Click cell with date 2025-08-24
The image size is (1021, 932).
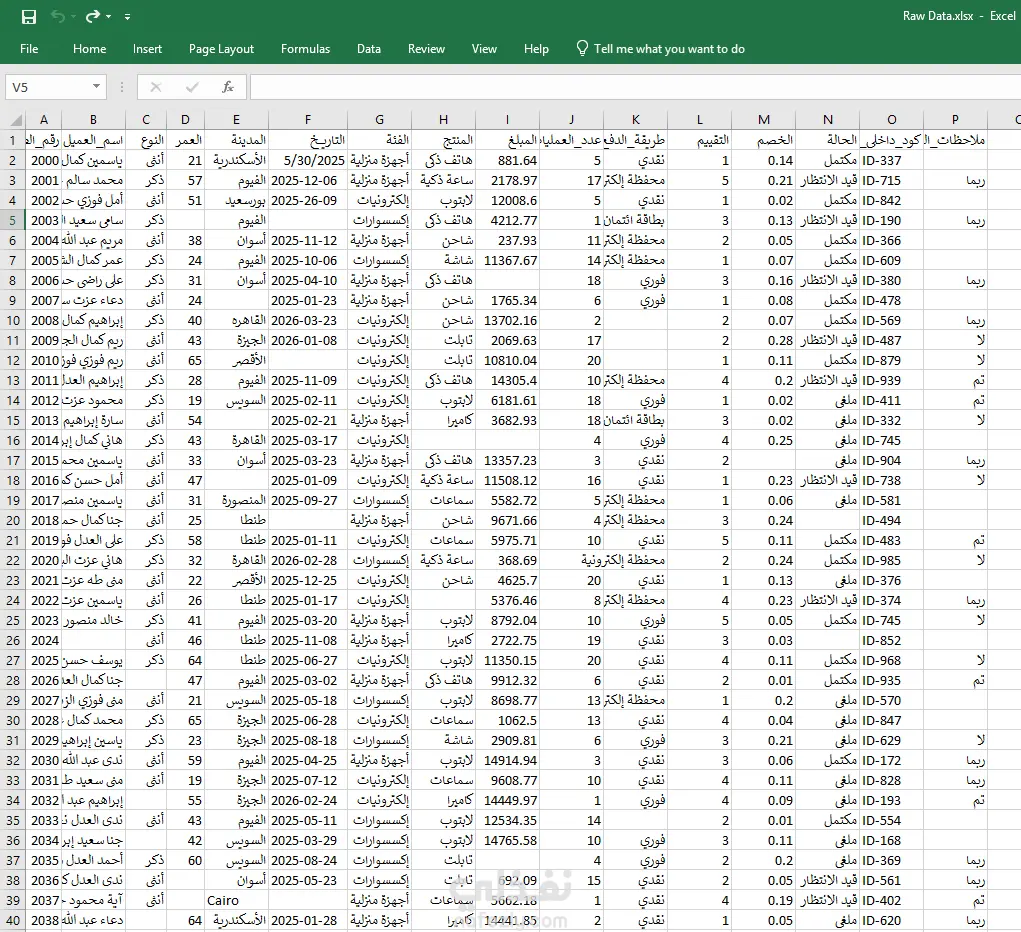tap(307, 860)
